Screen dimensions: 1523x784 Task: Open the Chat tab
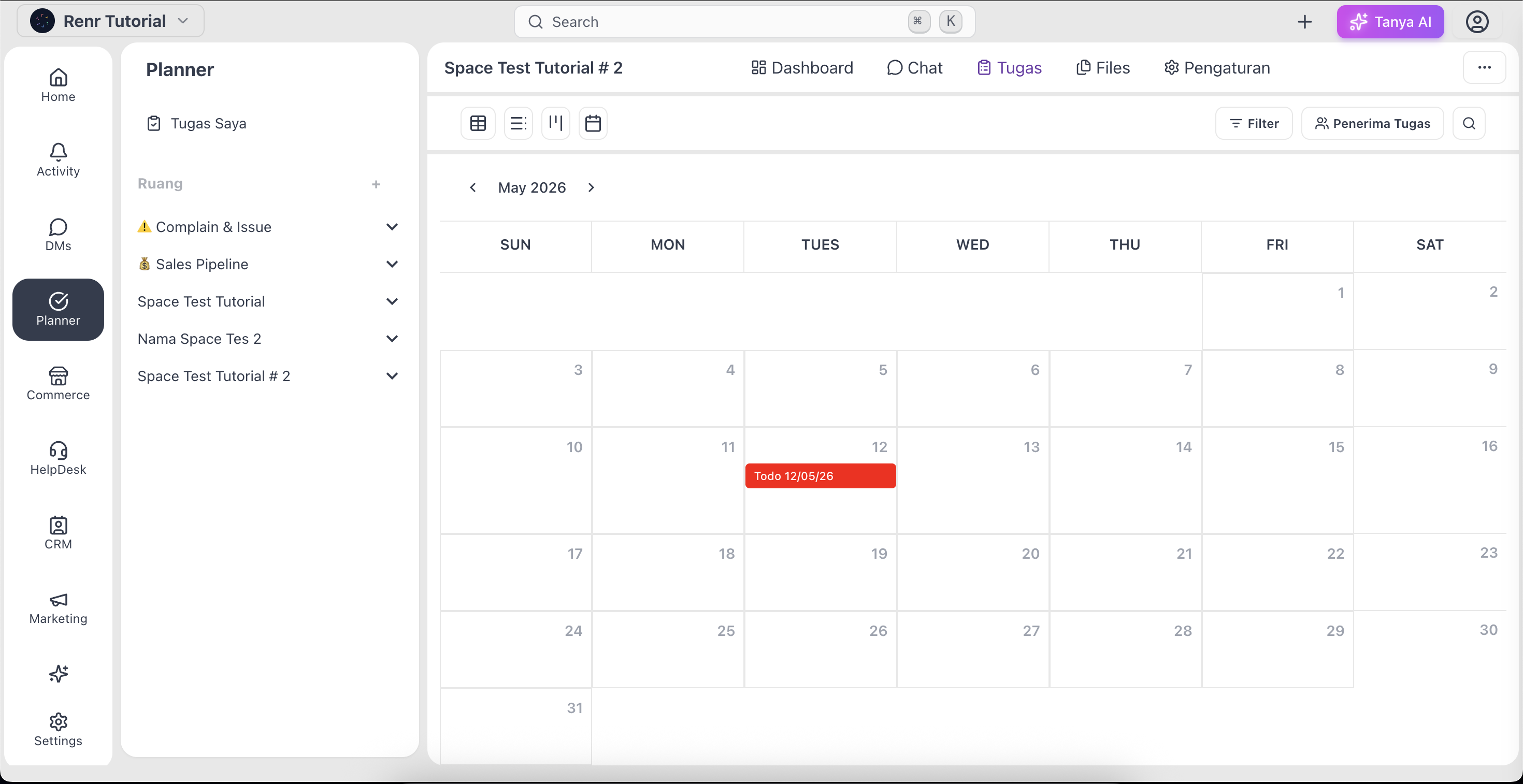914,68
